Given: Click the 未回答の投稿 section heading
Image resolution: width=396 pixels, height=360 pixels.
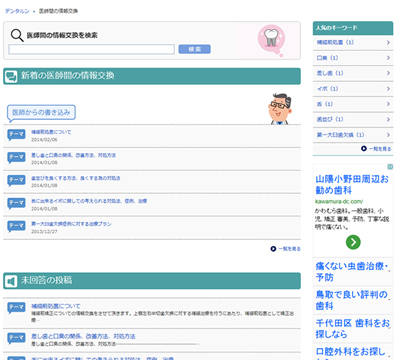Looking at the screenshot, I should pos(152,281).
